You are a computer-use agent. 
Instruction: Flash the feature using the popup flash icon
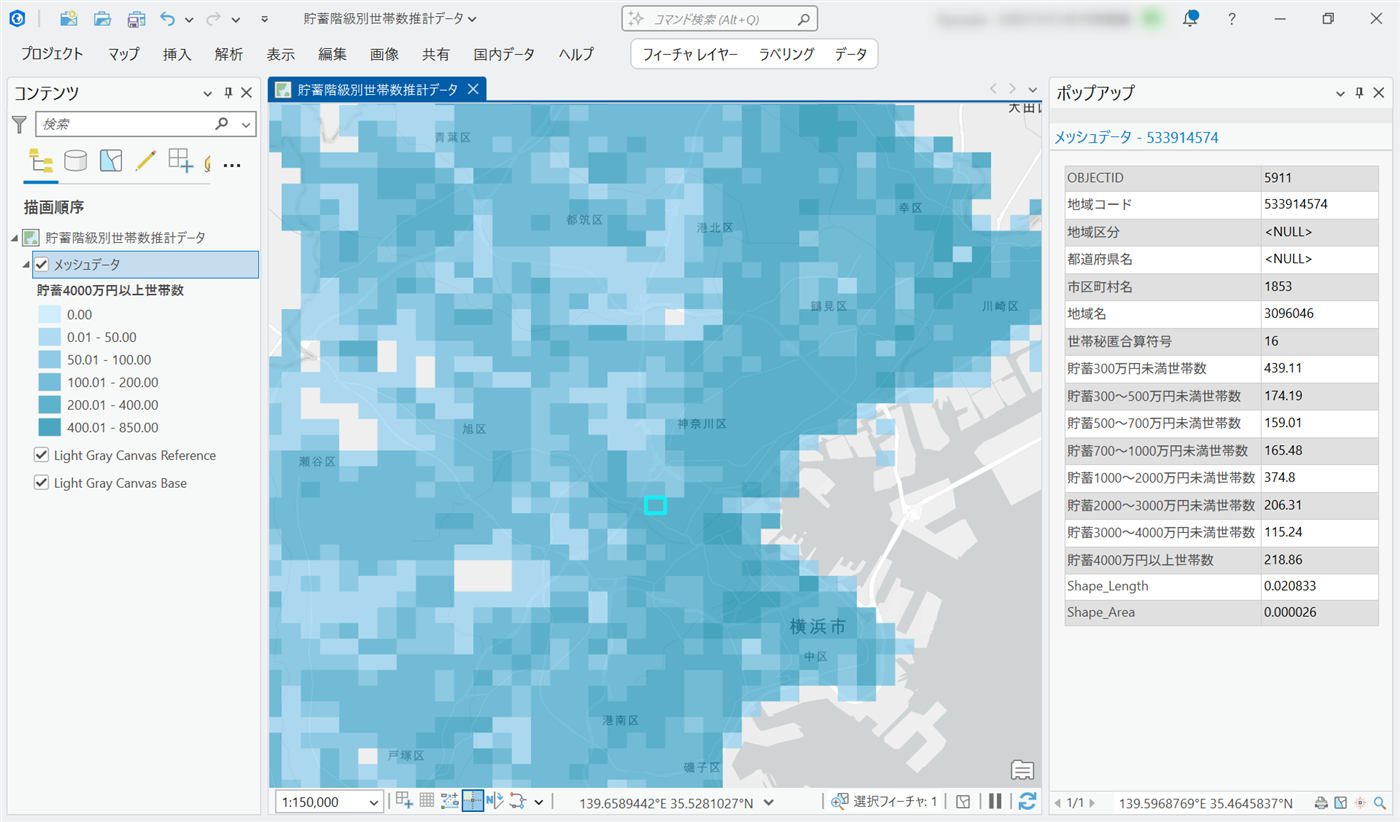[x=1359, y=803]
